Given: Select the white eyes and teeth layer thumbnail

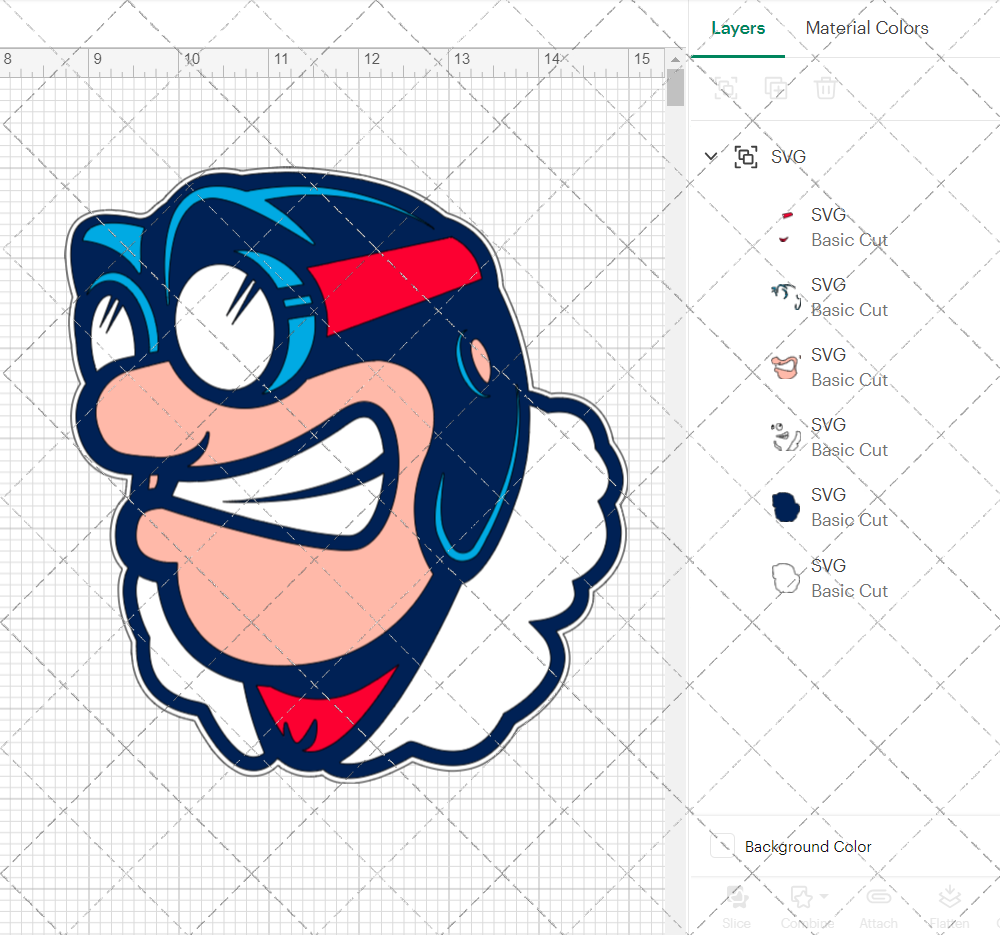Looking at the screenshot, I should click(x=786, y=437).
